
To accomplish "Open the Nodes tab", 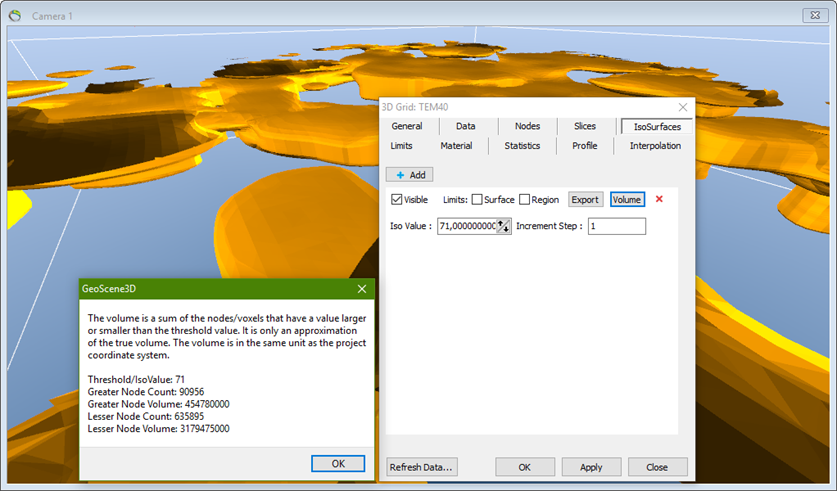I will coord(527,126).
